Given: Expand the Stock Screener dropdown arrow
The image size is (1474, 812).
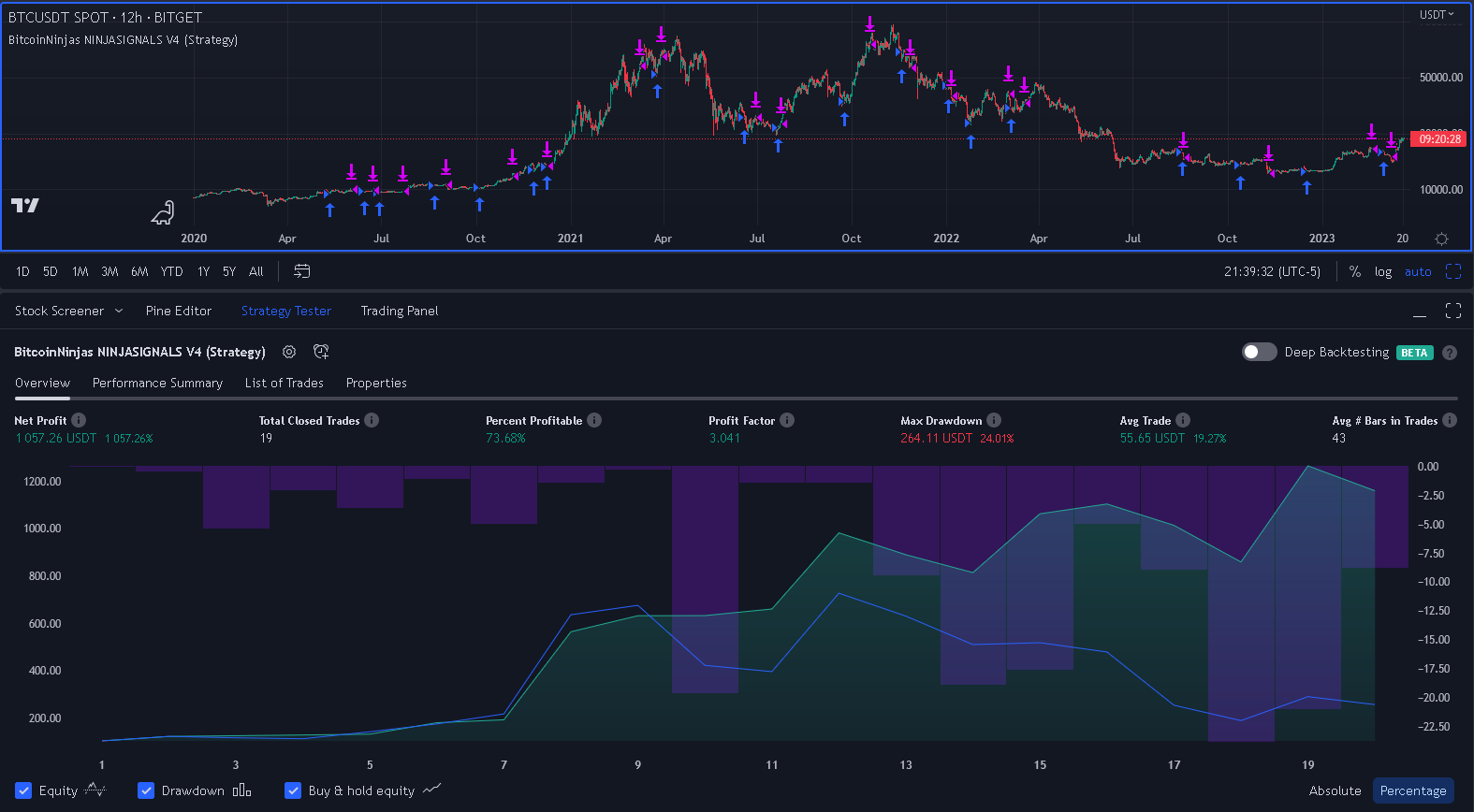Looking at the screenshot, I should point(119,311).
